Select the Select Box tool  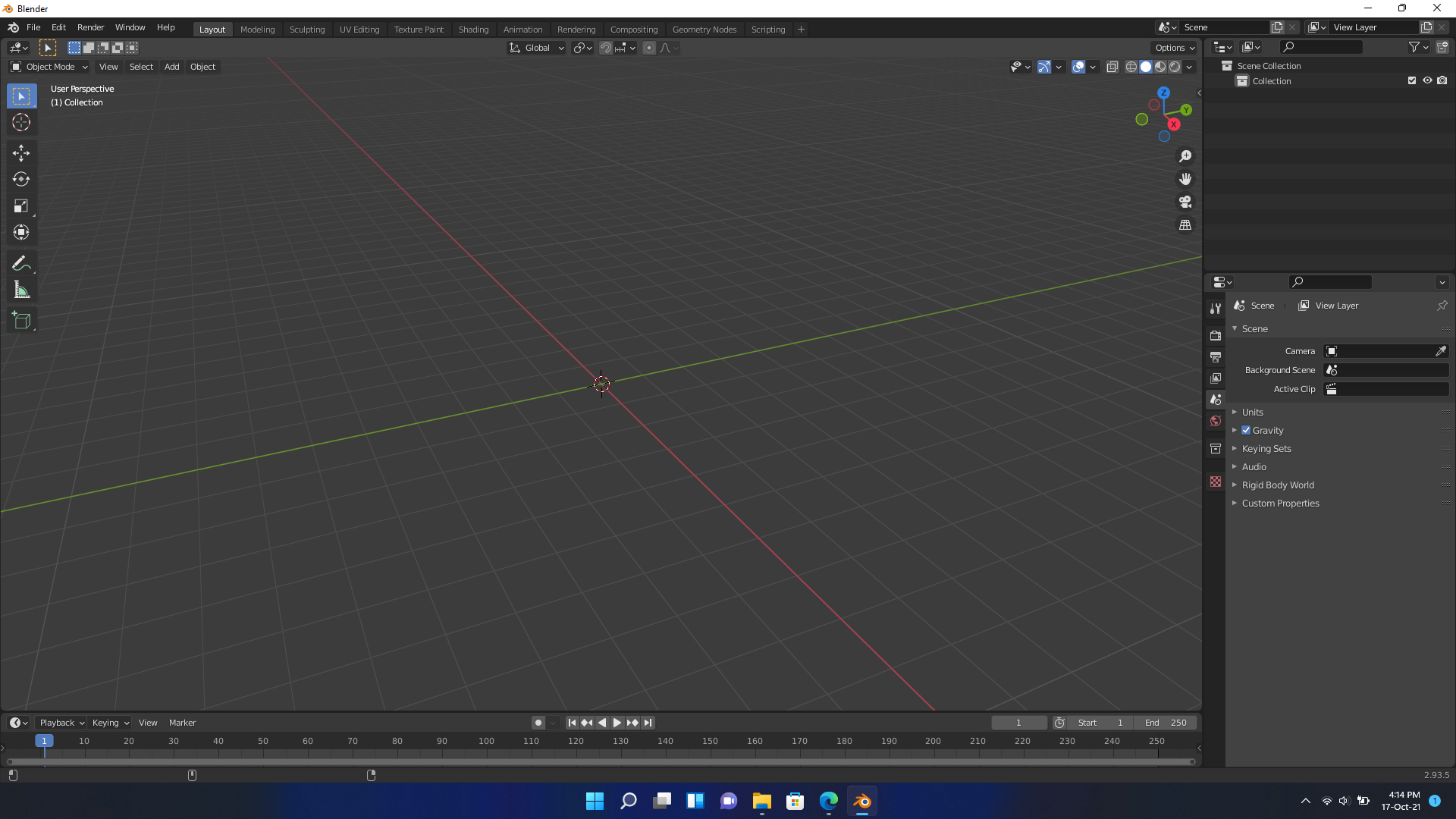[x=21, y=96]
